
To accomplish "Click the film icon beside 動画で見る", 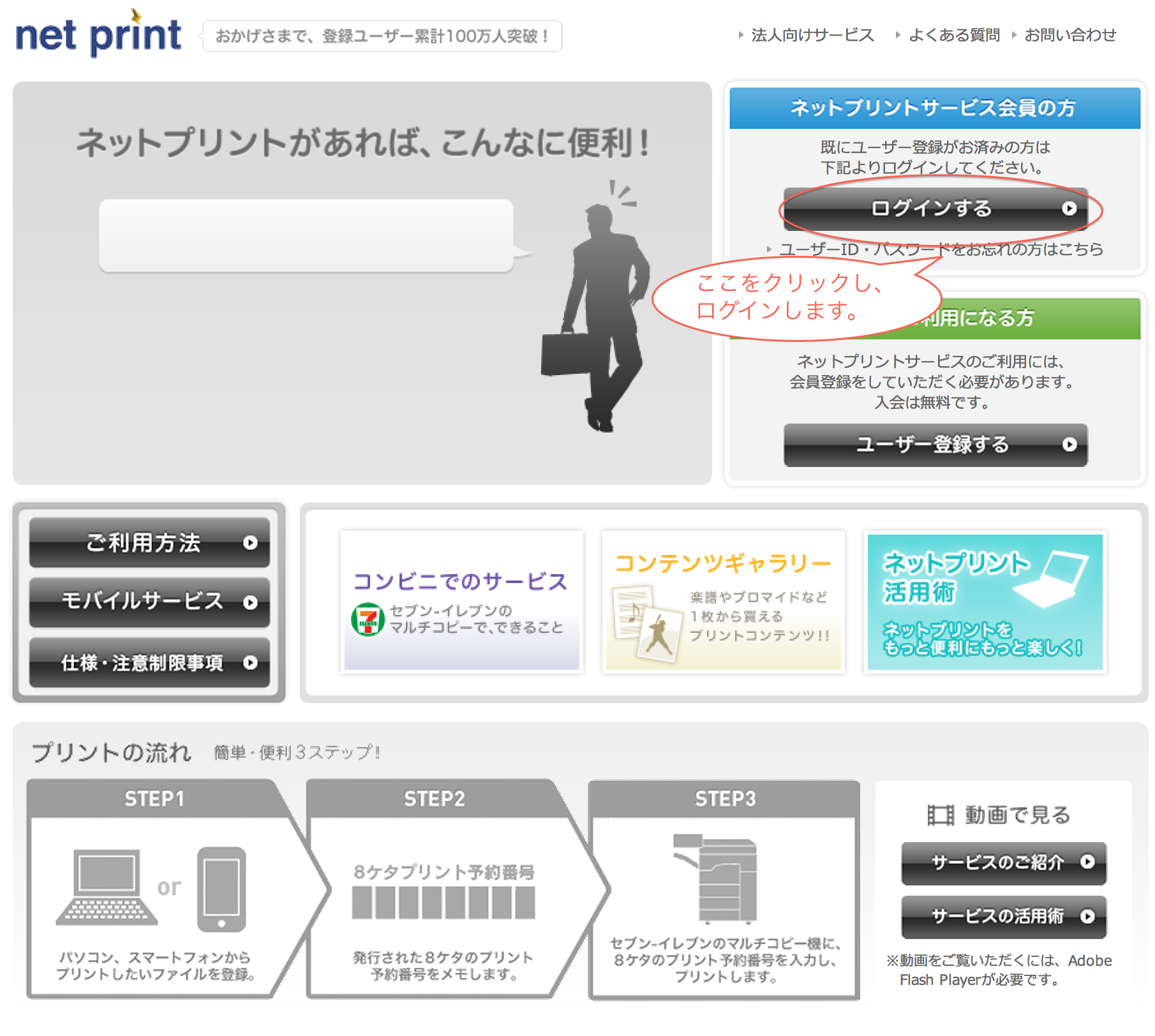I will pos(940,815).
